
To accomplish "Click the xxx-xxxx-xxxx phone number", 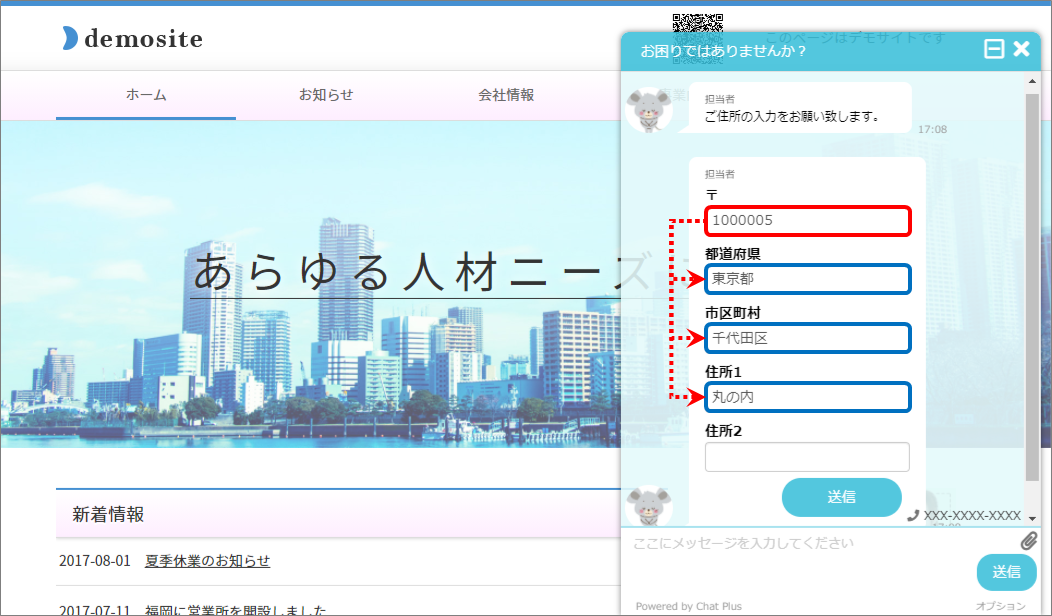I will pyautogui.click(x=972, y=515).
